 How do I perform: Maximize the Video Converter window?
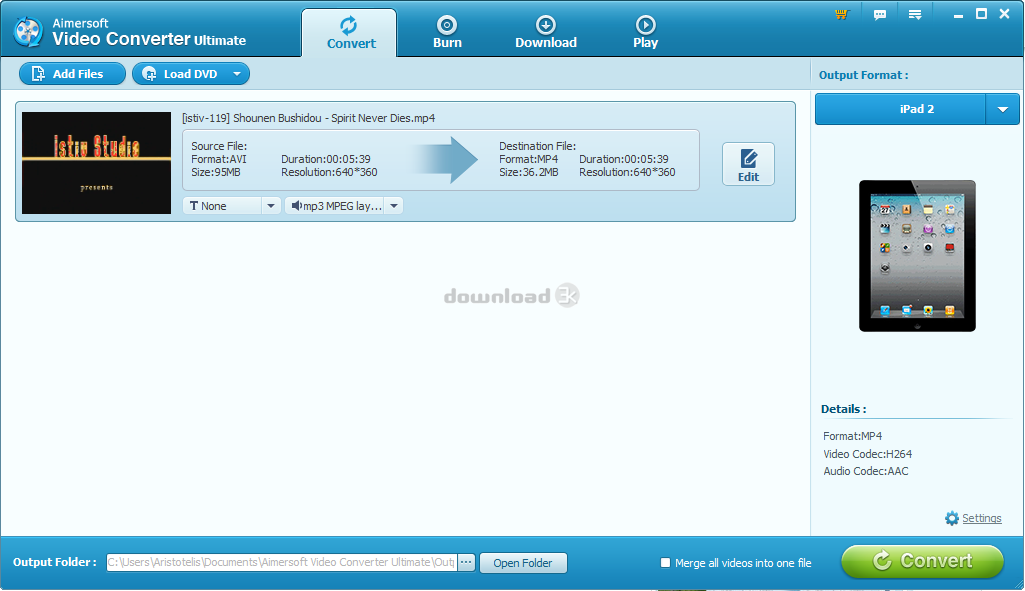pyautogui.click(x=981, y=14)
